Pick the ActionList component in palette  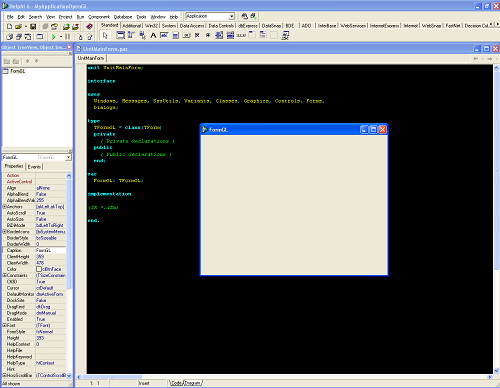(x=285, y=35)
